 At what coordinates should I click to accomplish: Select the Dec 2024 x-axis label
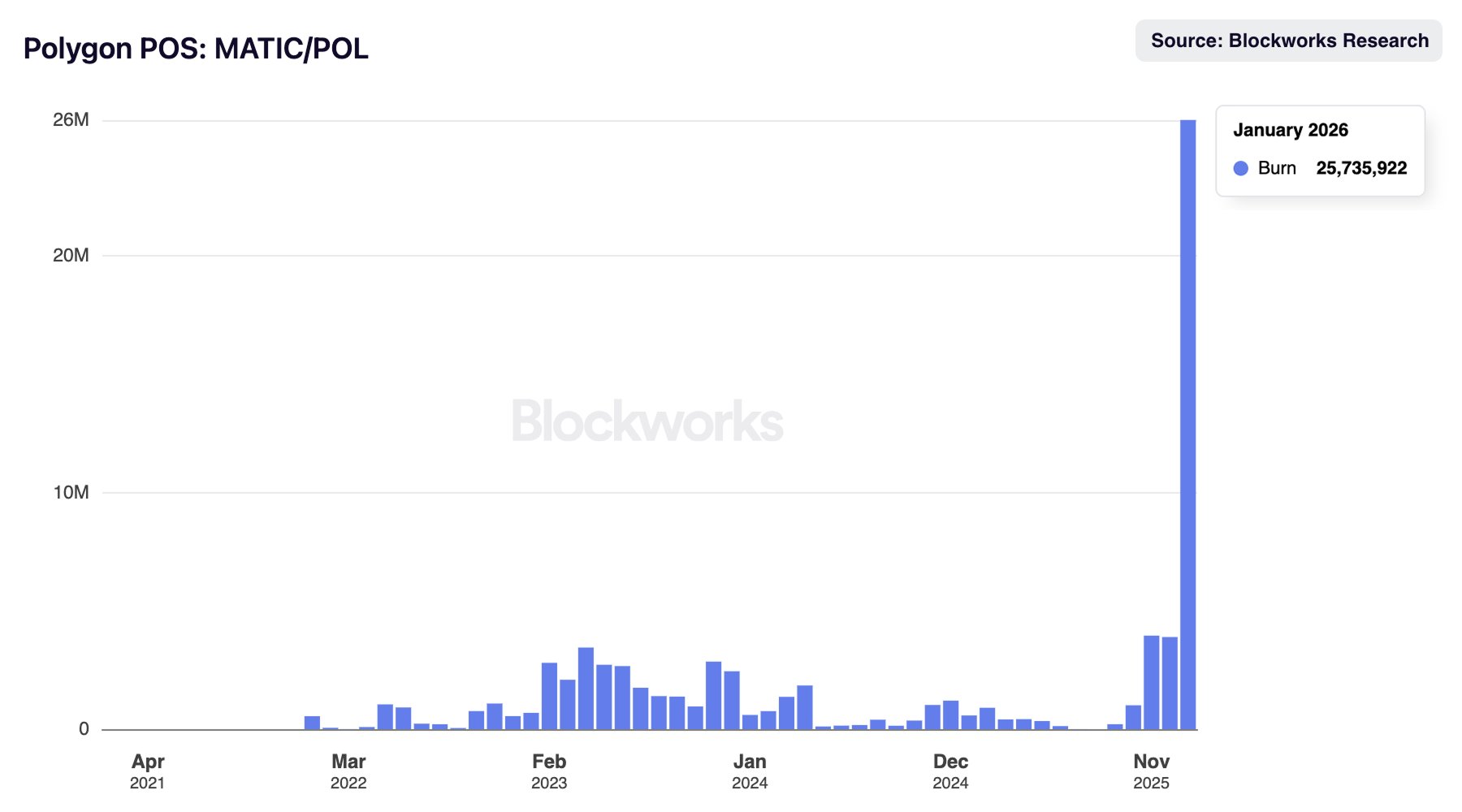coord(950,771)
